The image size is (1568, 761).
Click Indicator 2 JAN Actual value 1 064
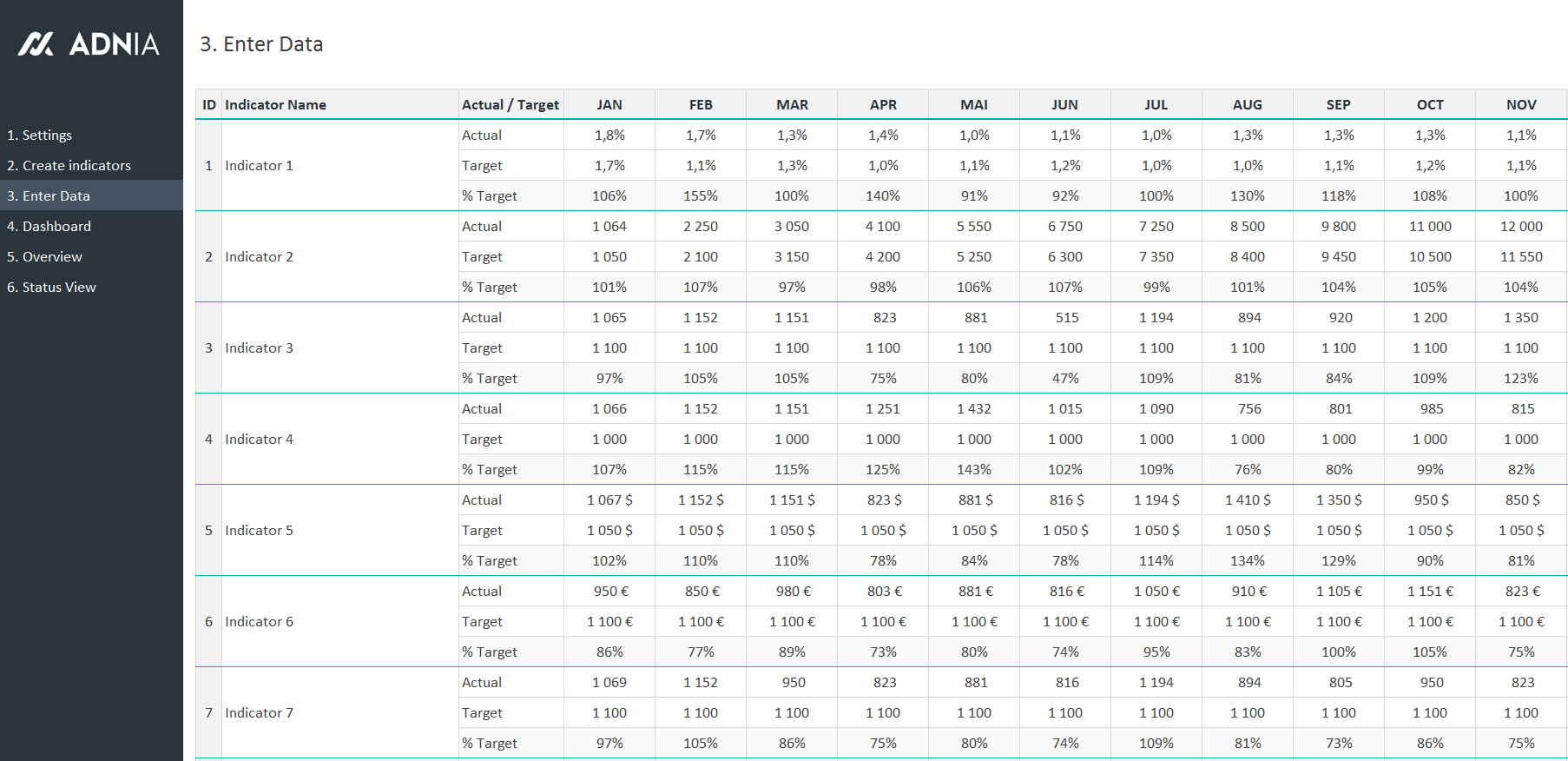pyautogui.click(x=609, y=227)
